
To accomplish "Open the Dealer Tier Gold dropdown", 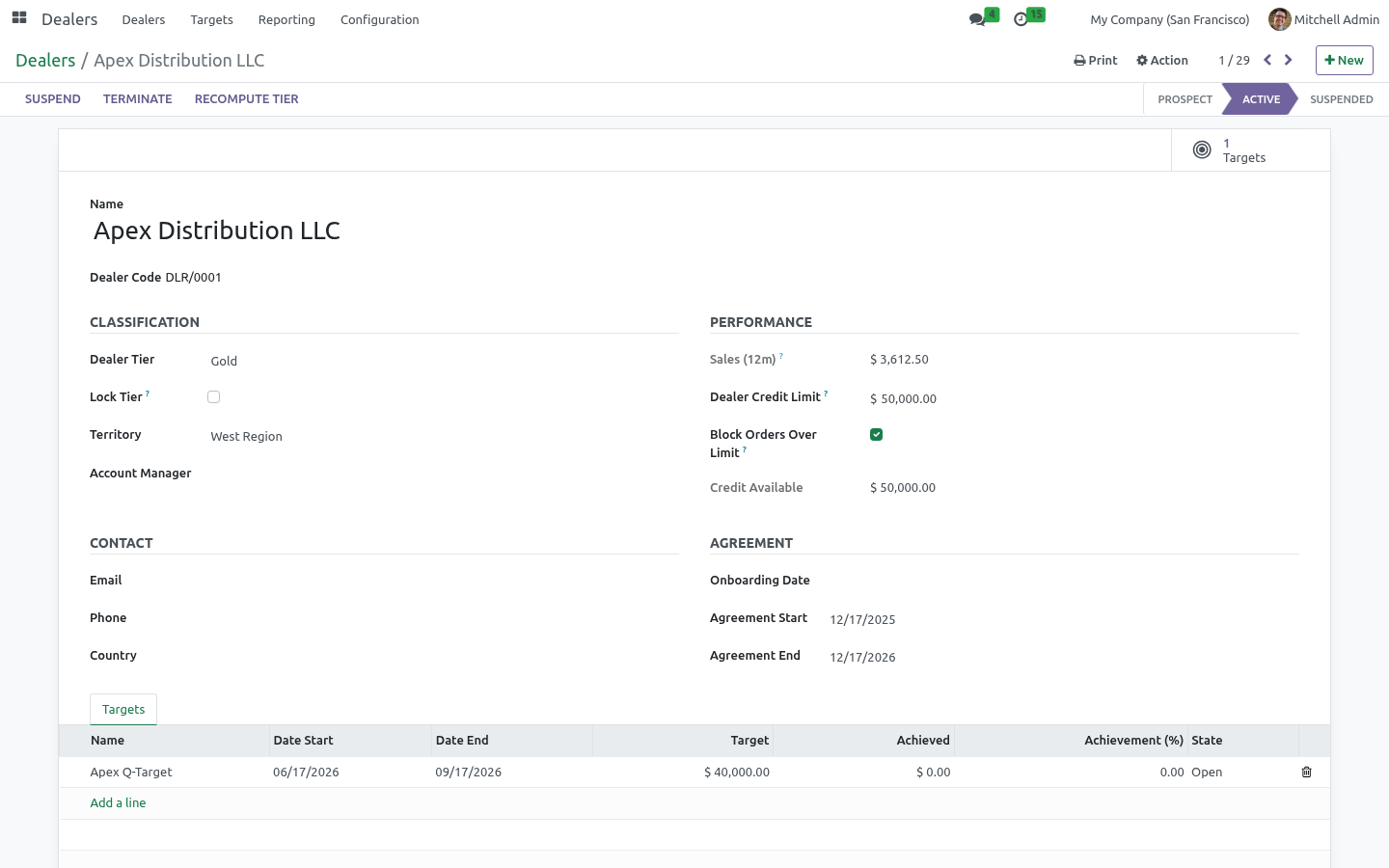I will 444,361.
